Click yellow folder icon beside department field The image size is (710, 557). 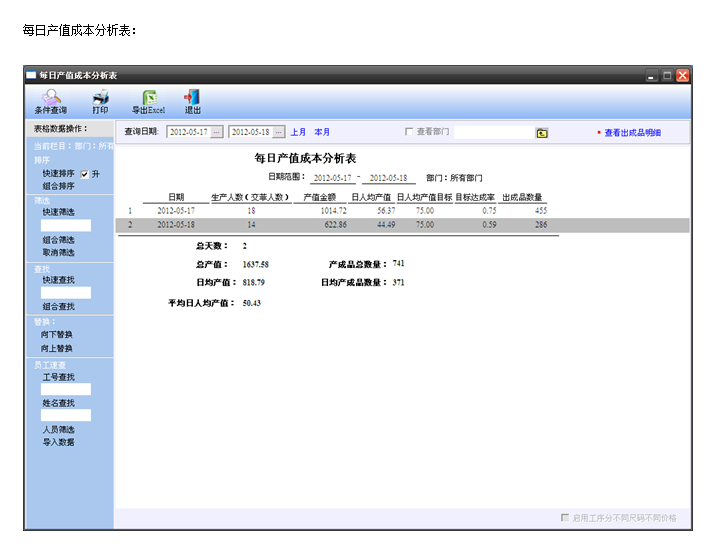click(542, 132)
